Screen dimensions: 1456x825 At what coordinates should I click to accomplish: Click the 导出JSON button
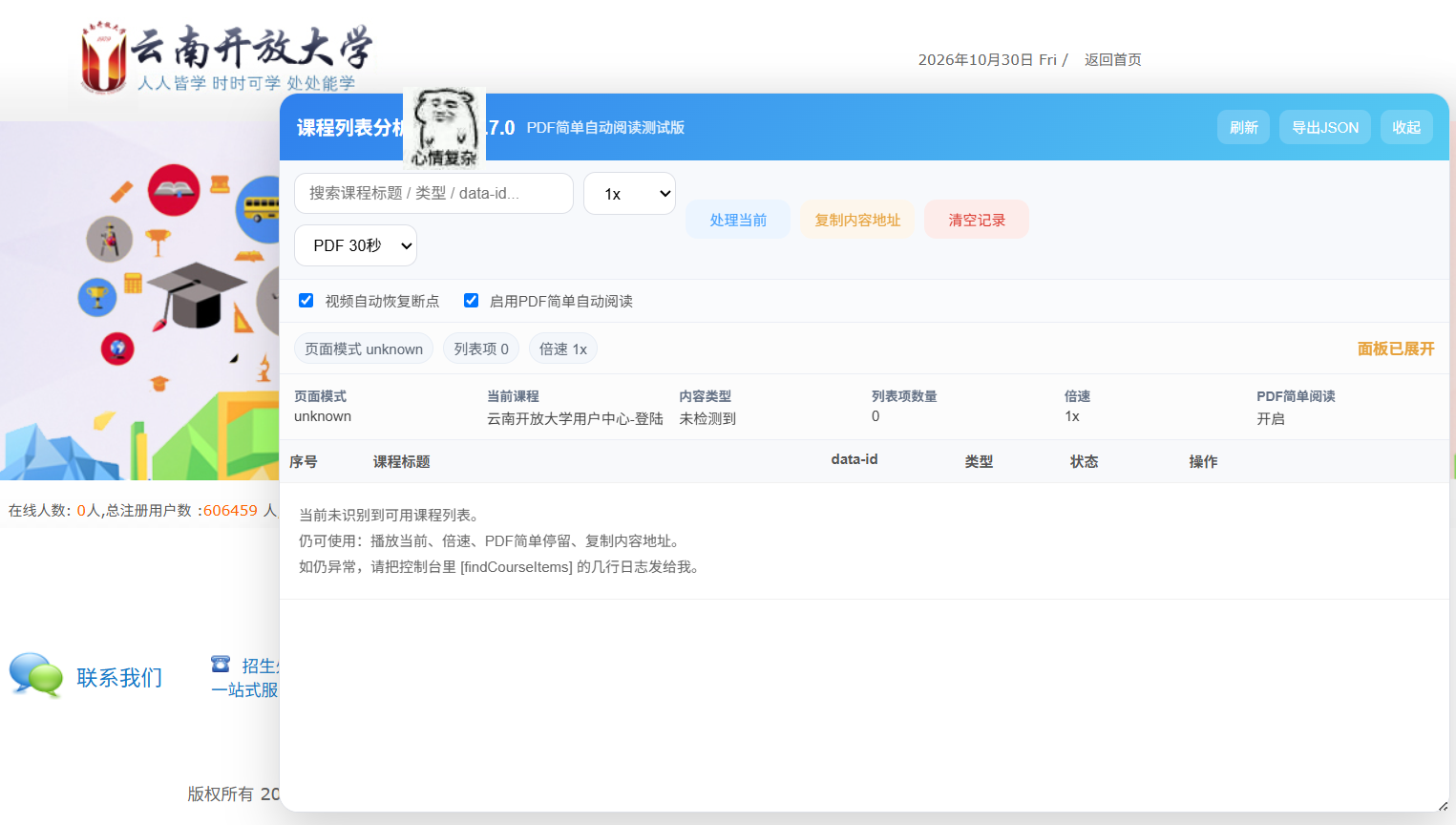click(1325, 127)
